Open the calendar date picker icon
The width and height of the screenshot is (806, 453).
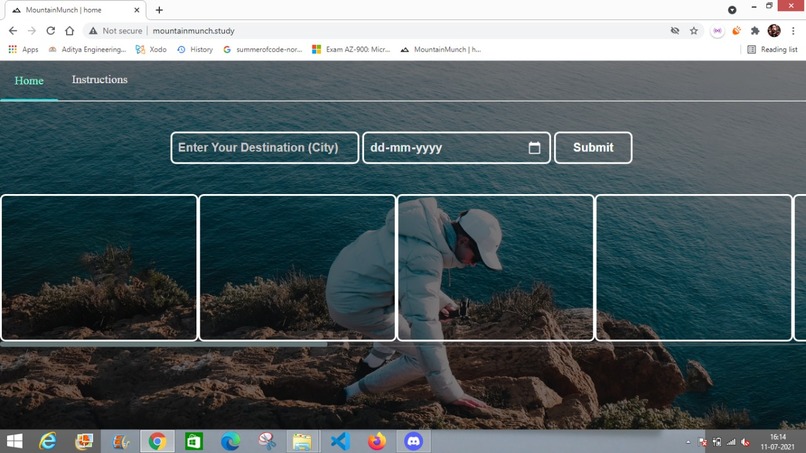[x=535, y=148]
